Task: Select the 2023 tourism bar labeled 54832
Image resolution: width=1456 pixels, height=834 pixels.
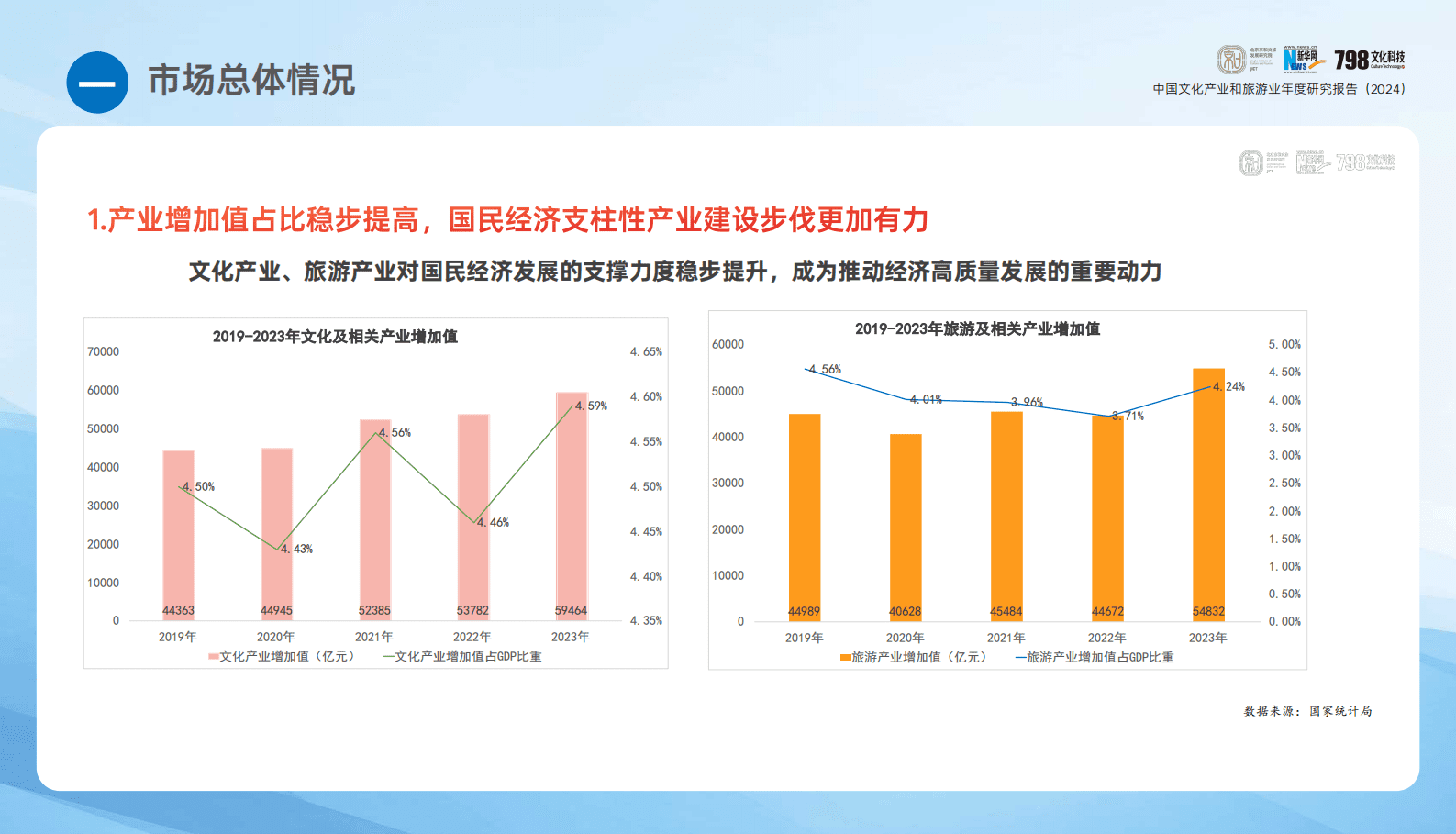Action: 1208,495
